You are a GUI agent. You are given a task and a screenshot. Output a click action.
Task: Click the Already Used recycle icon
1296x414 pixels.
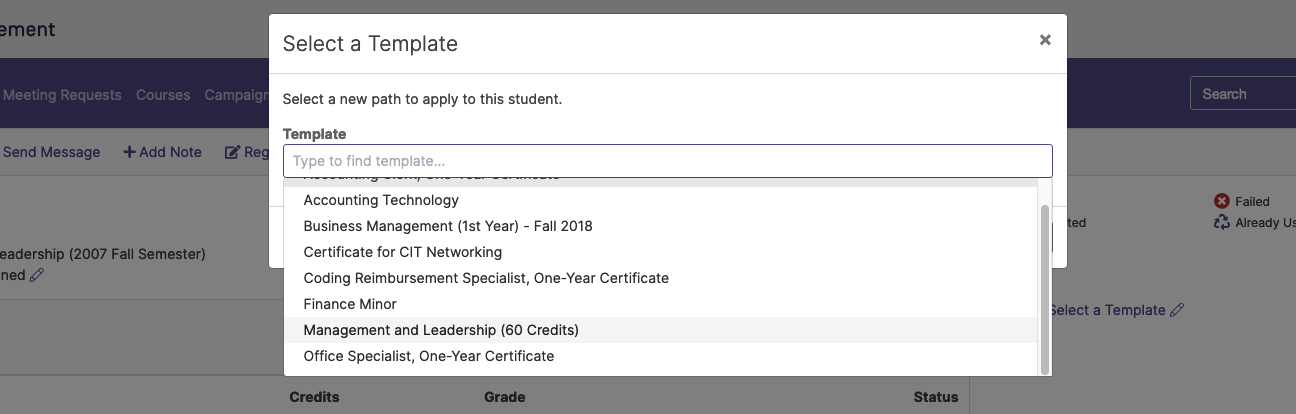1221,222
